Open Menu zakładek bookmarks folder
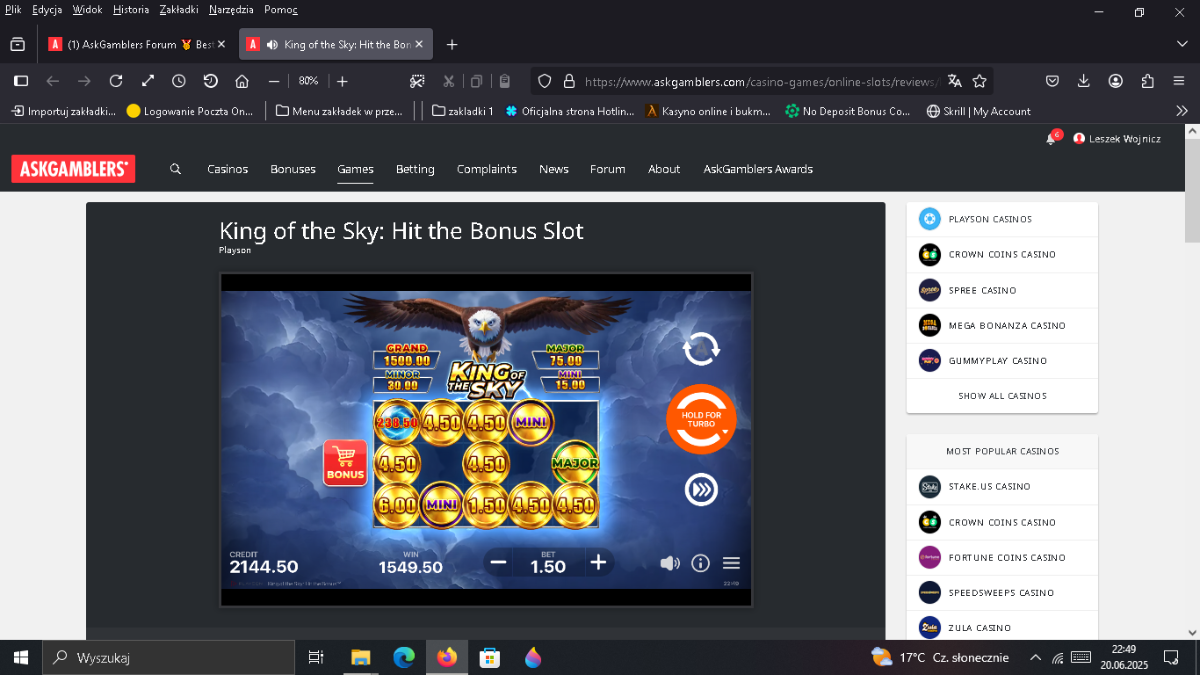Viewport: 1200px width, 675px height. click(339, 111)
